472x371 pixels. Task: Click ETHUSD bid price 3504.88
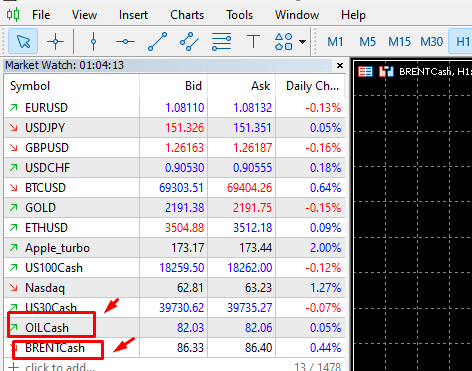[184, 228]
